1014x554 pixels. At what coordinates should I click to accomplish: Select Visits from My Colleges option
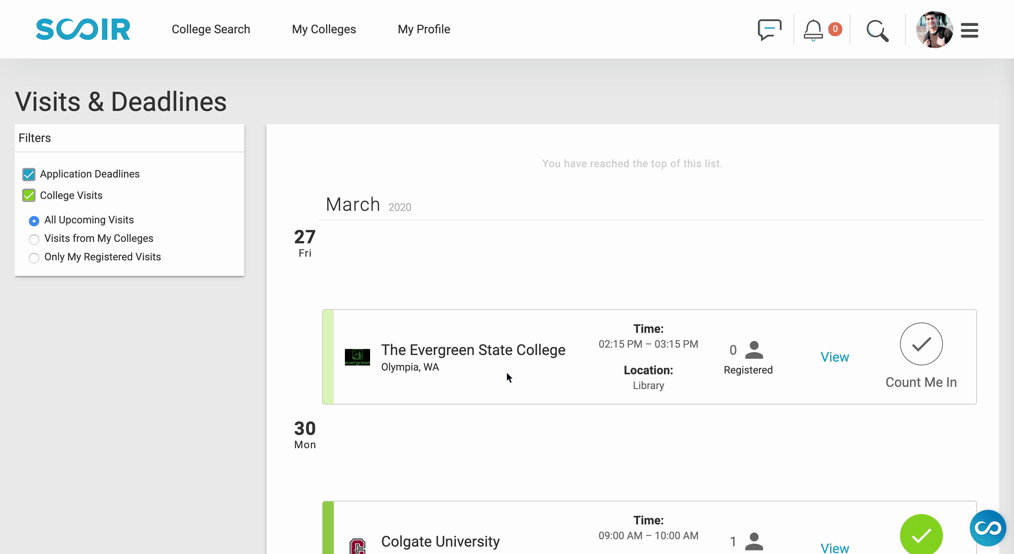[34, 239]
